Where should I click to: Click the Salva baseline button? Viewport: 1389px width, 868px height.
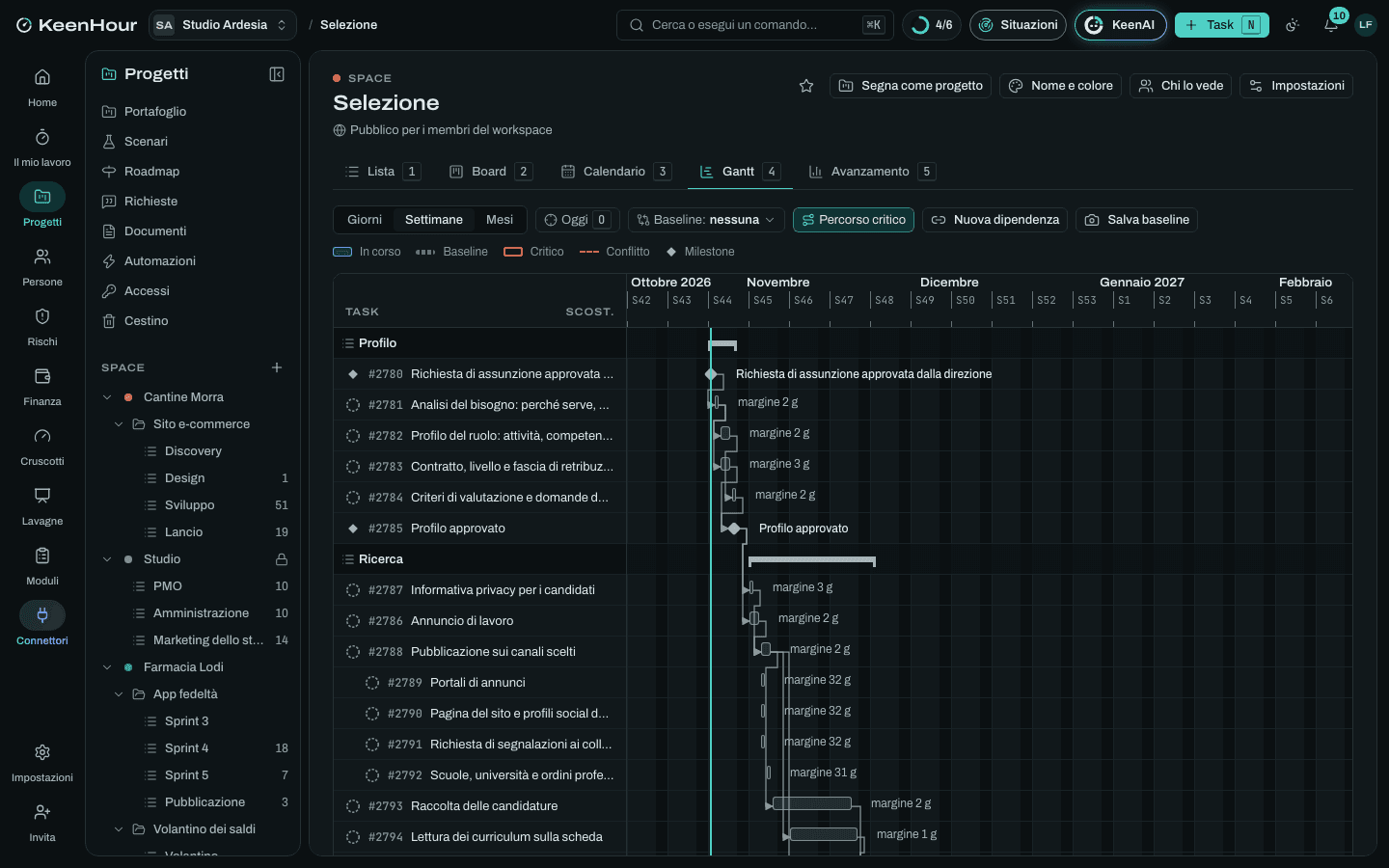1137,220
